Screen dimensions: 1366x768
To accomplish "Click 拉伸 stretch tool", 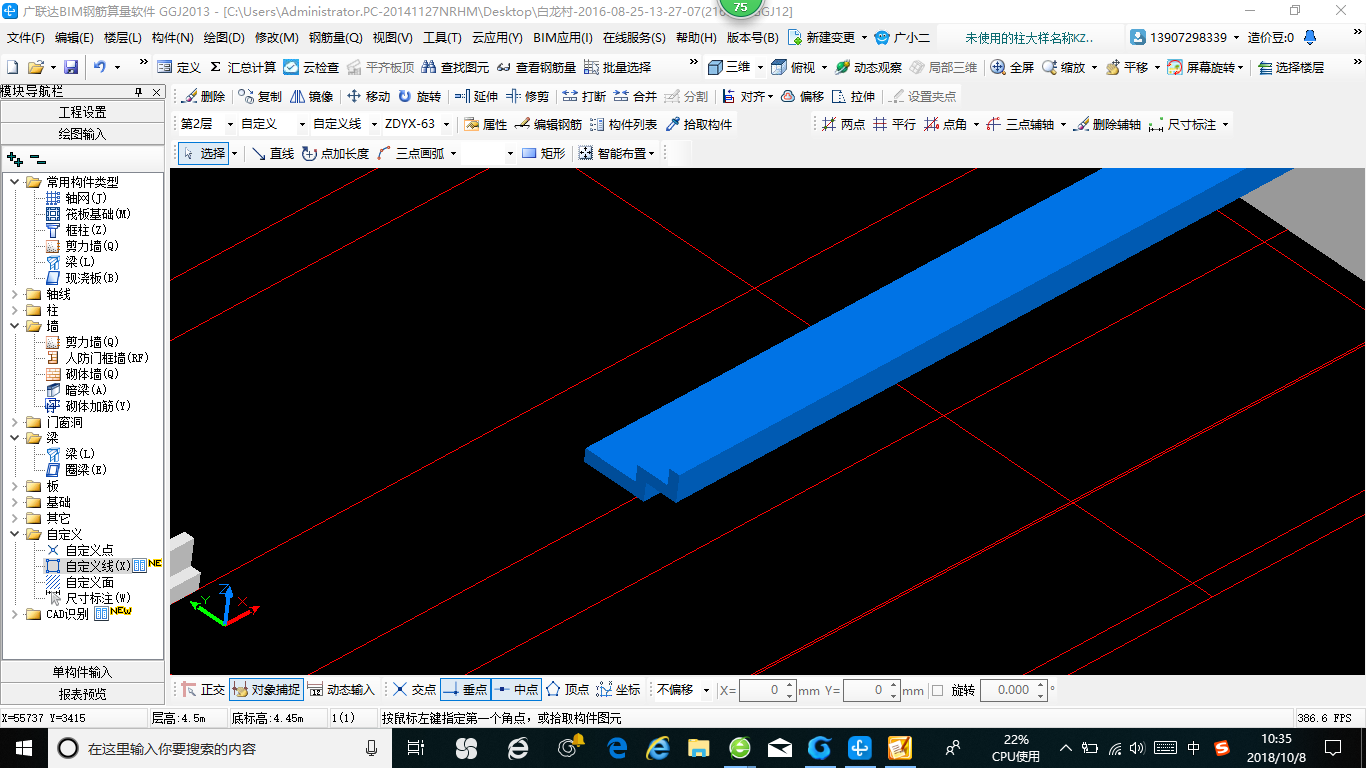I will pos(853,96).
